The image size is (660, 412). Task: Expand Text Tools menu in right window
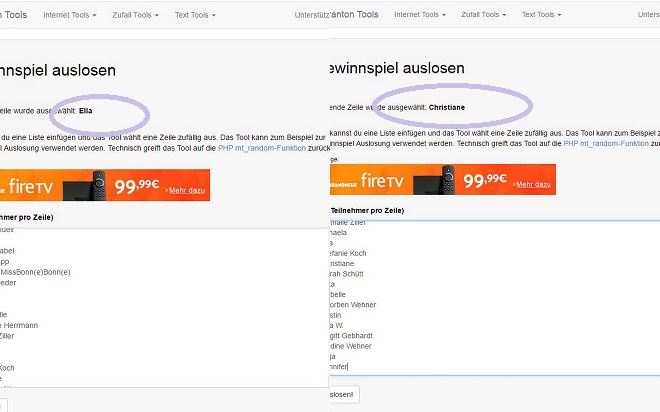[x=542, y=14]
